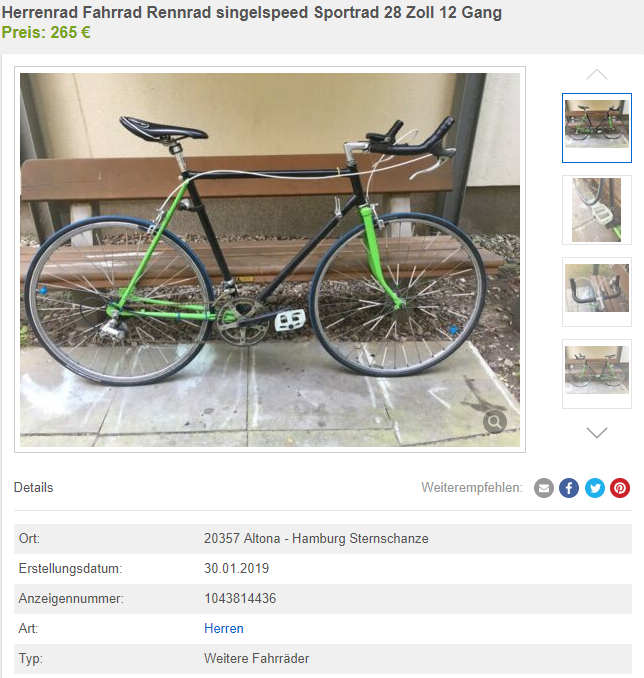This screenshot has width=644, height=678.
Task: Select the first bike thumbnail
Action: [x=597, y=128]
